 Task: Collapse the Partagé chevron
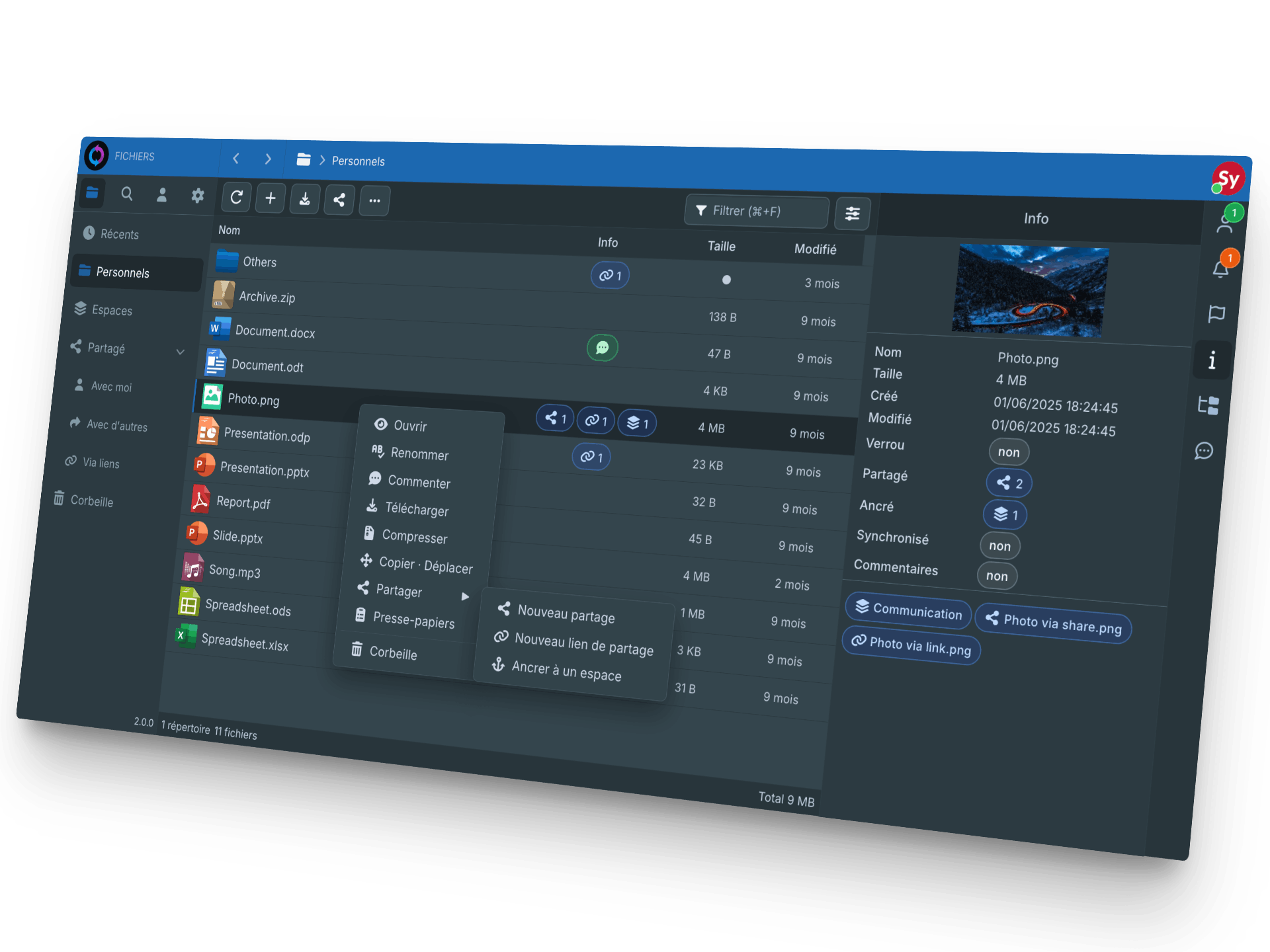(x=180, y=352)
